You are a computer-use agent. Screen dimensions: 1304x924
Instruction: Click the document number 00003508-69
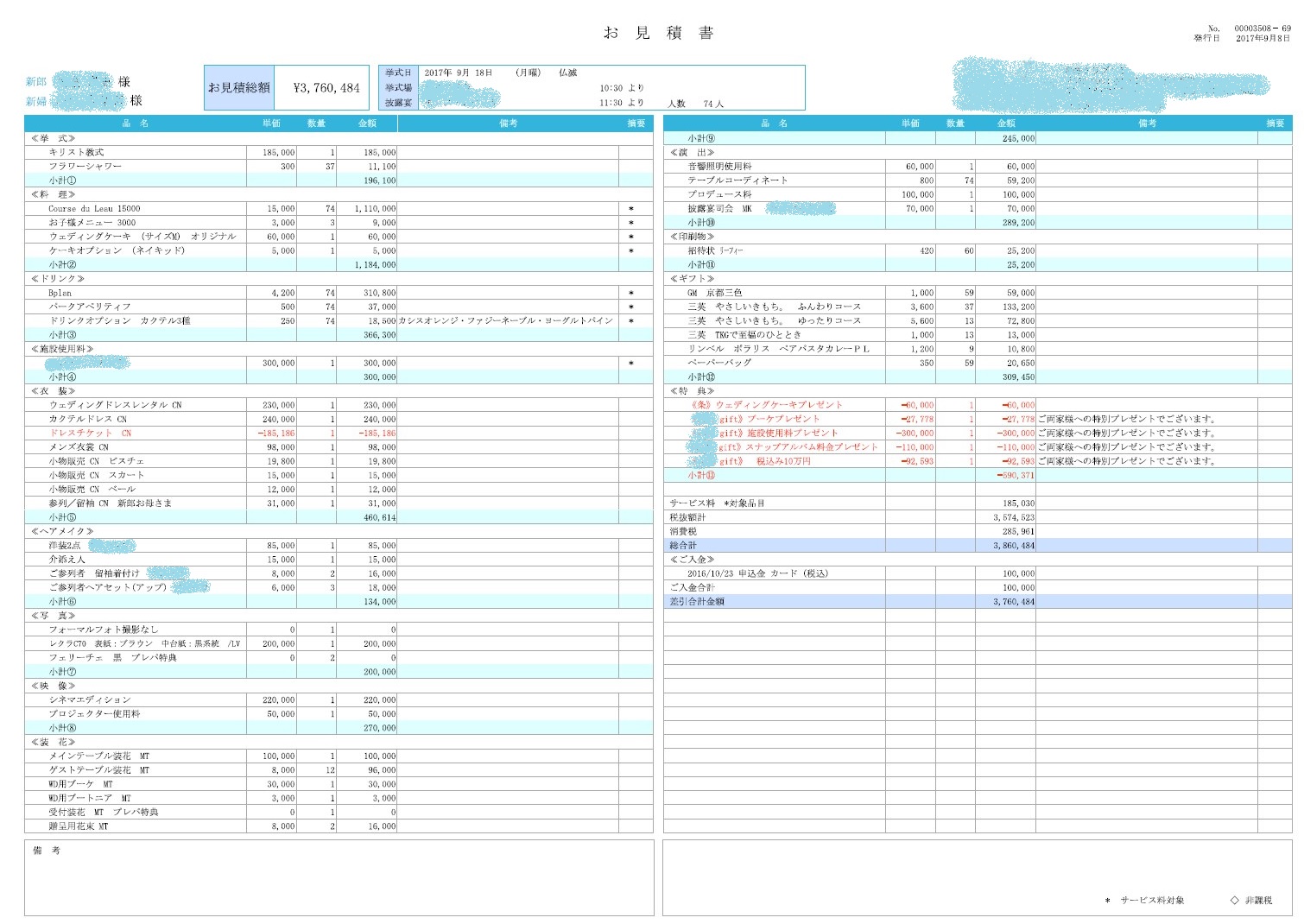pyautogui.click(x=1262, y=28)
